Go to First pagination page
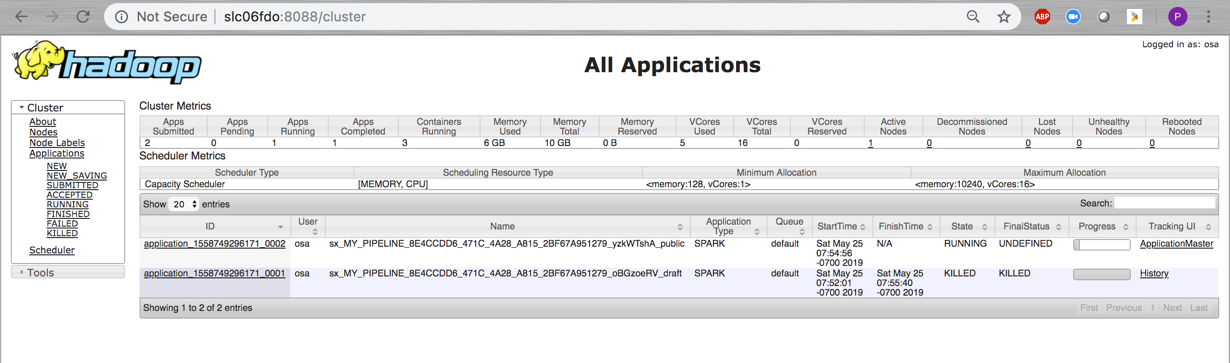This screenshot has height=363, width=1230. pyautogui.click(x=1088, y=308)
